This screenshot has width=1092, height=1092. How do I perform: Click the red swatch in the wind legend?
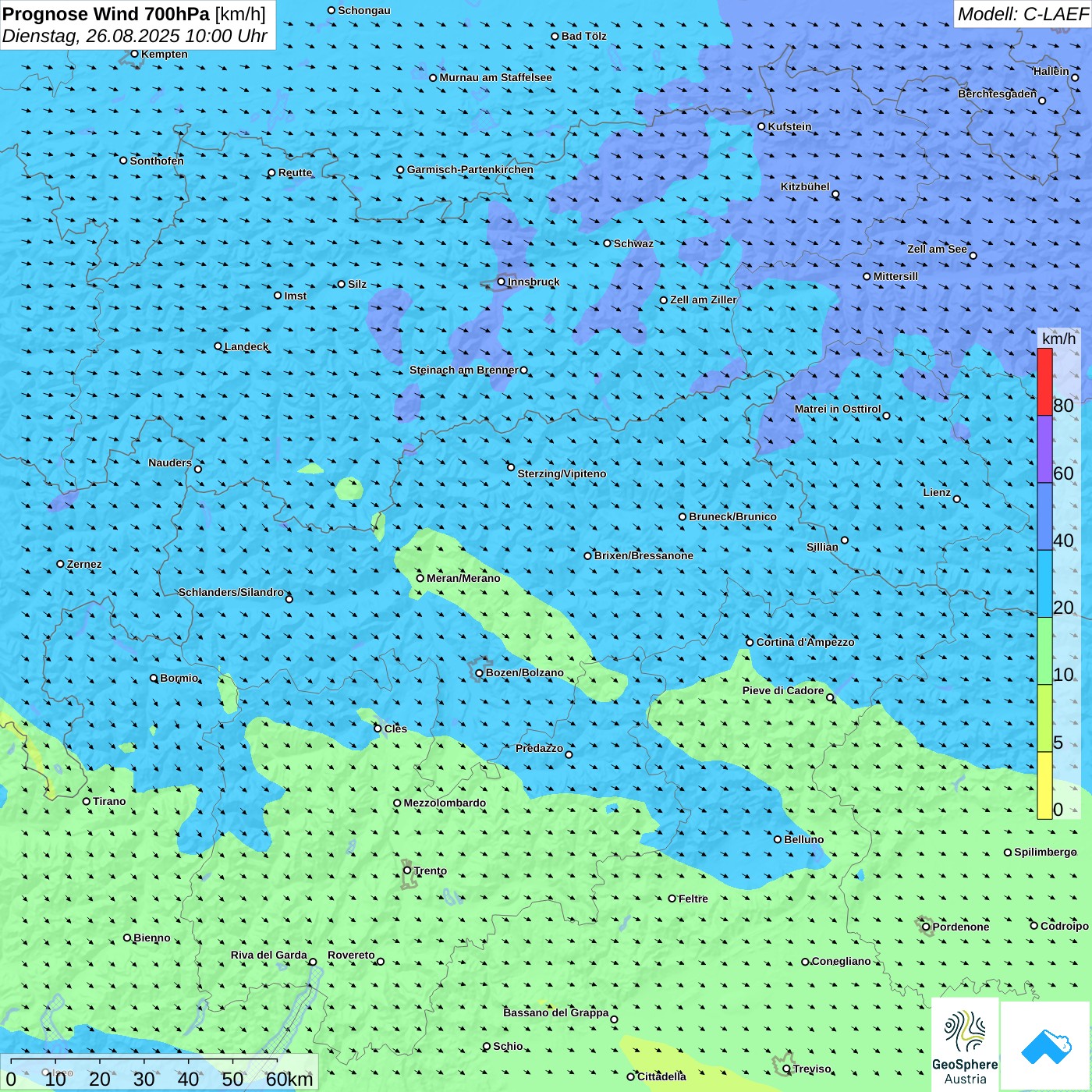pos(1044,381)
